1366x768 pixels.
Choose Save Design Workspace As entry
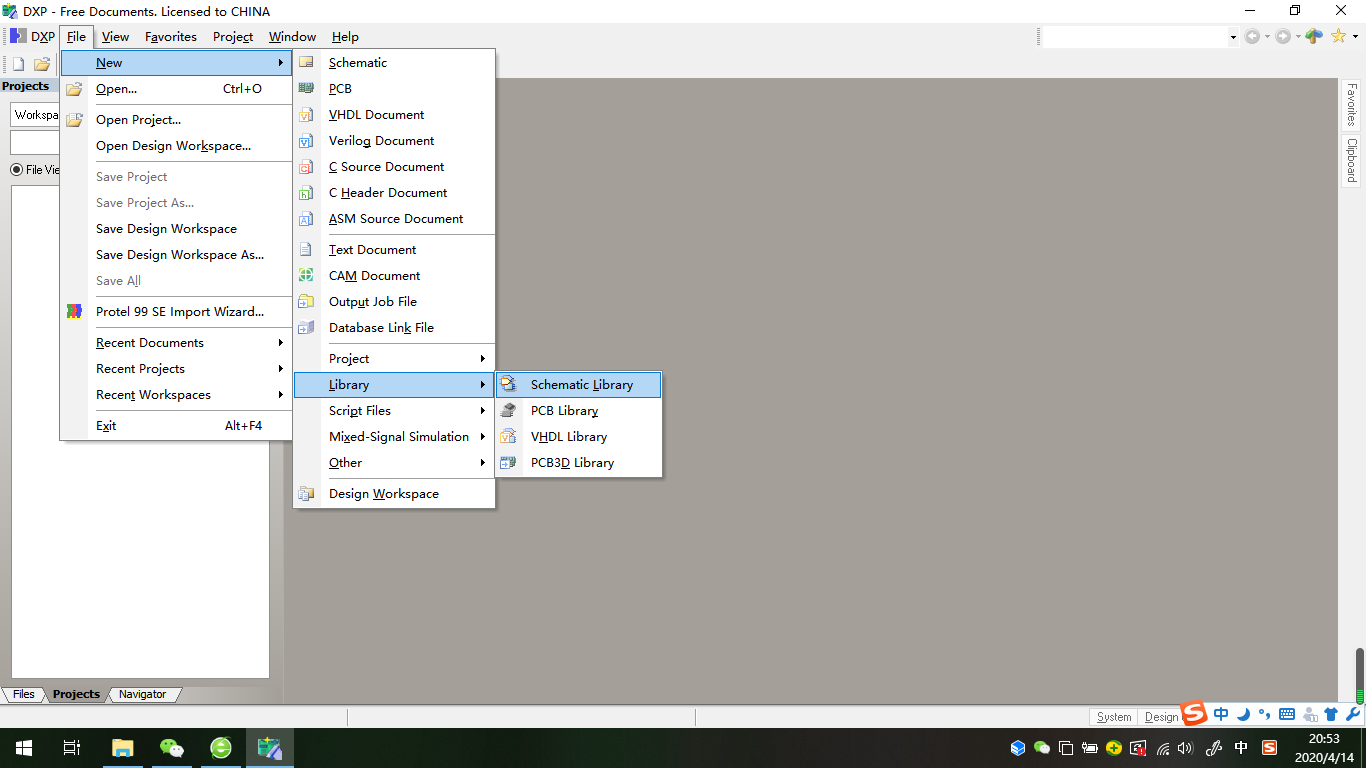[x=176, y=254]
